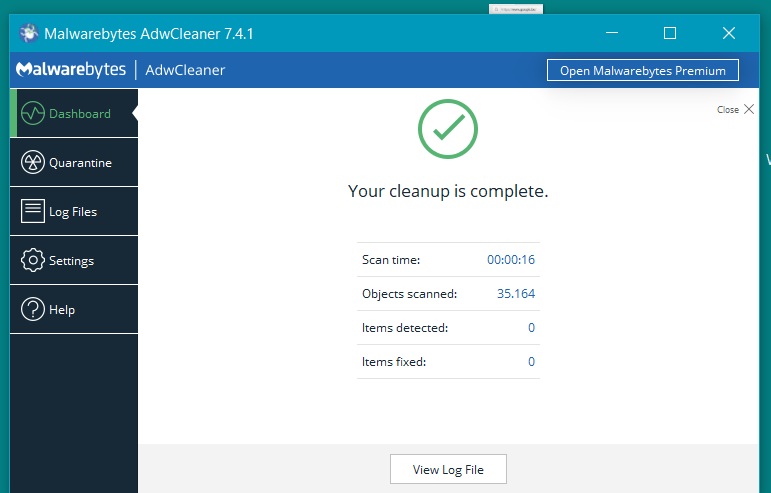Screen dimensions: 771x493
Task: Click the 'Your cleanup is complete' heading
Action: click(447, 191)
